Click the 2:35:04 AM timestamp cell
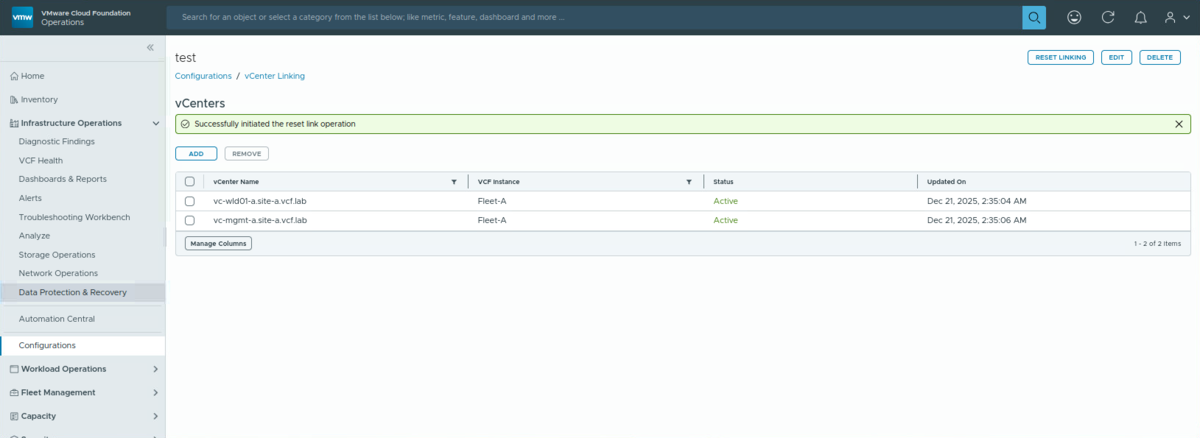 (977, 201)
